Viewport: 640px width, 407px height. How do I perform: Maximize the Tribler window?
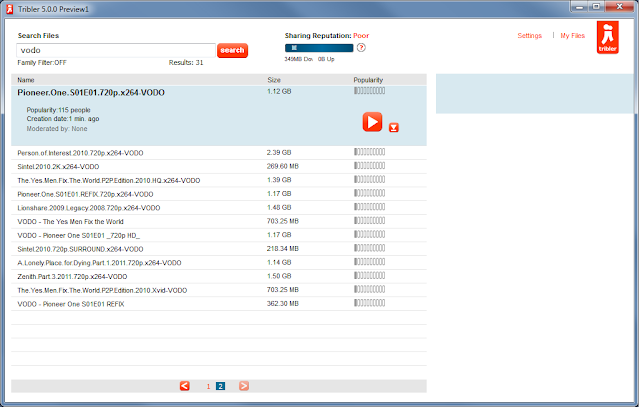(x=596, y=7)
